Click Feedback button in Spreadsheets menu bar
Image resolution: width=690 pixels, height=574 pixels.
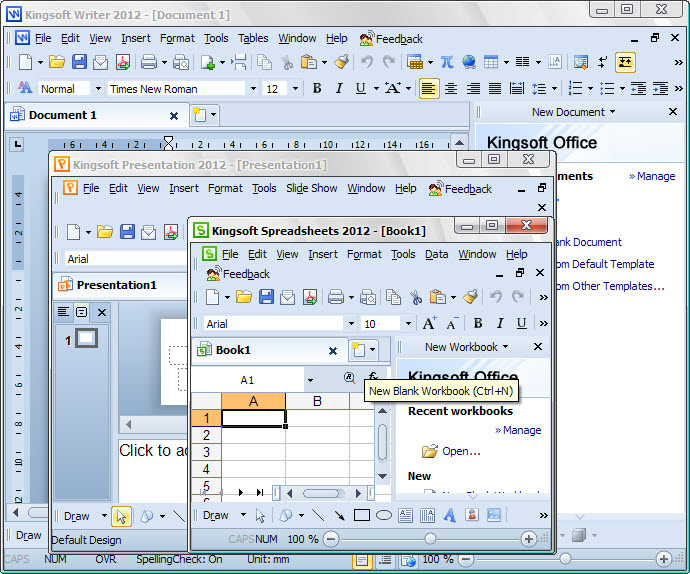238,274
